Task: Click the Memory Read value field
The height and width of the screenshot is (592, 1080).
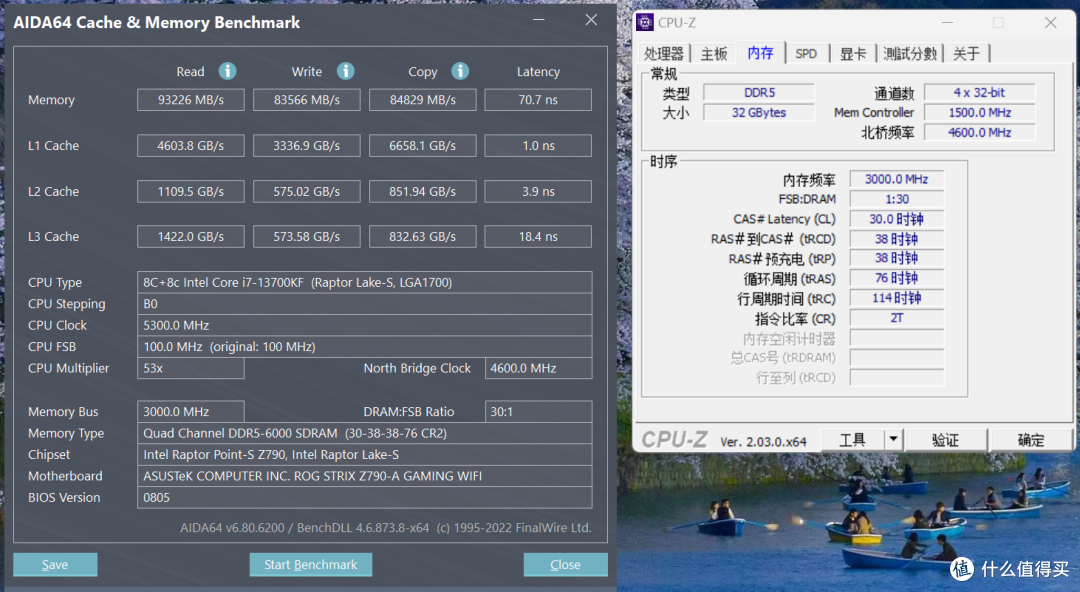Action: 190,100
